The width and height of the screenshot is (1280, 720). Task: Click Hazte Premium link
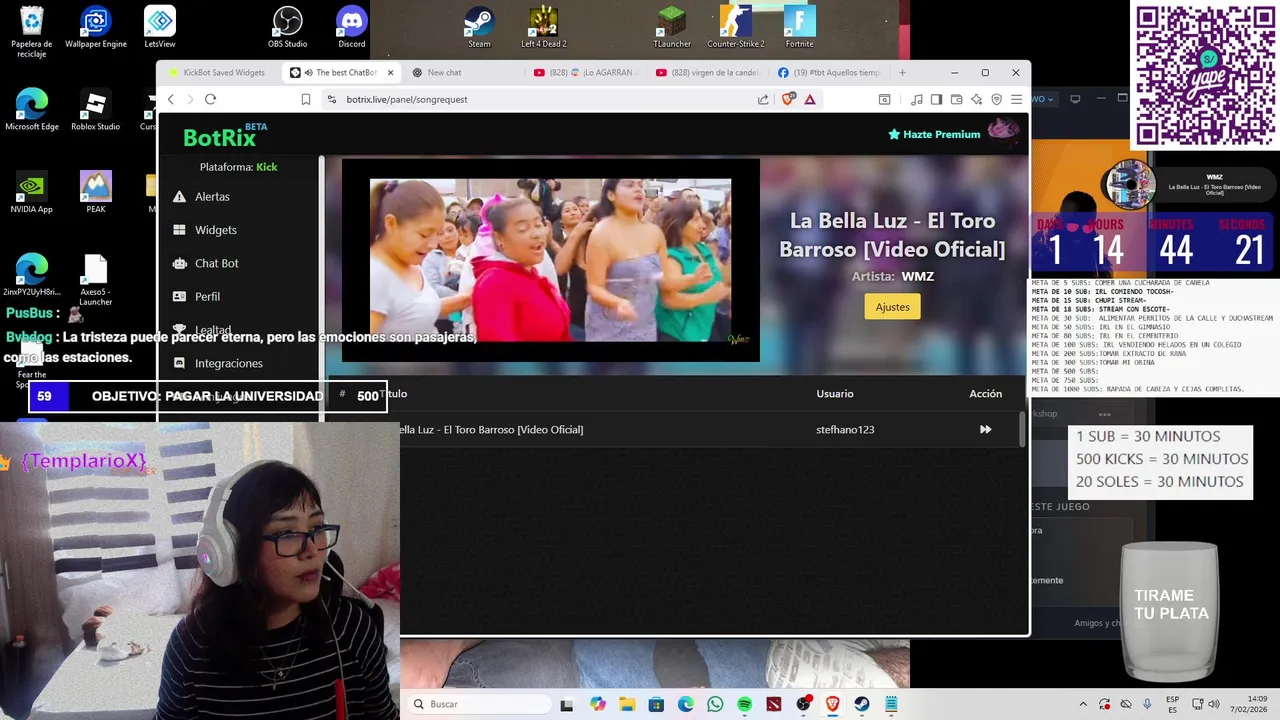[x=934, y=134]
